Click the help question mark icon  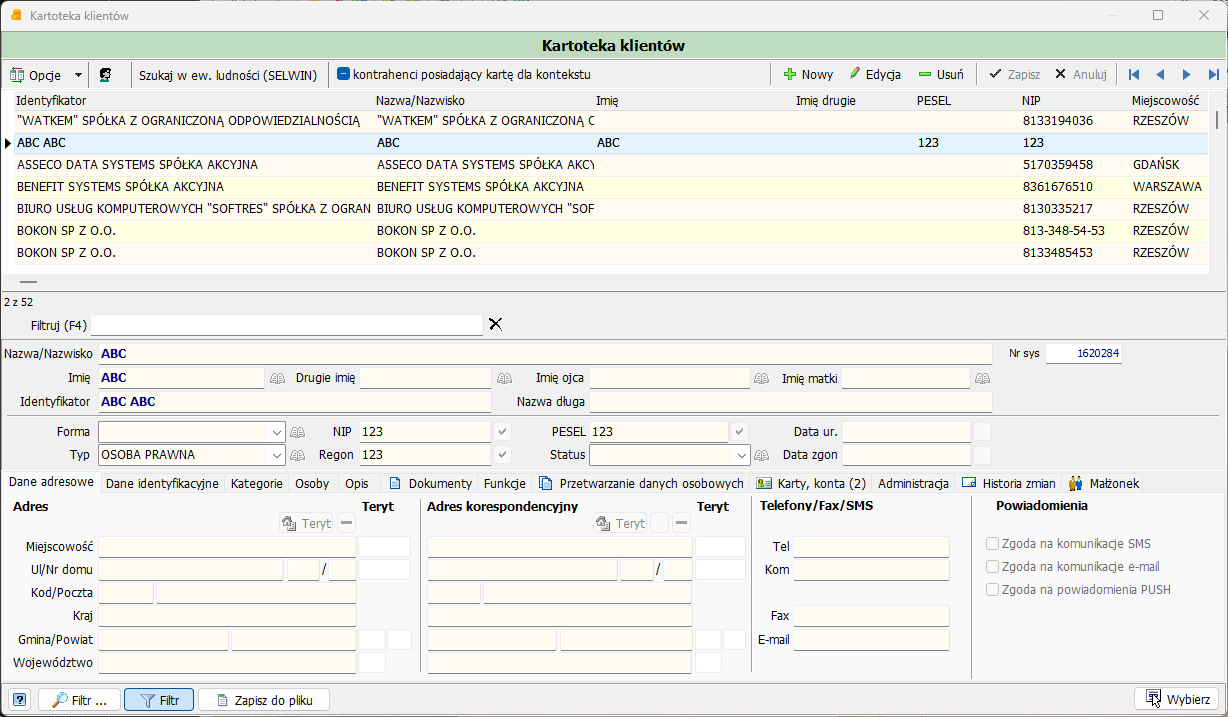[20, 700]
